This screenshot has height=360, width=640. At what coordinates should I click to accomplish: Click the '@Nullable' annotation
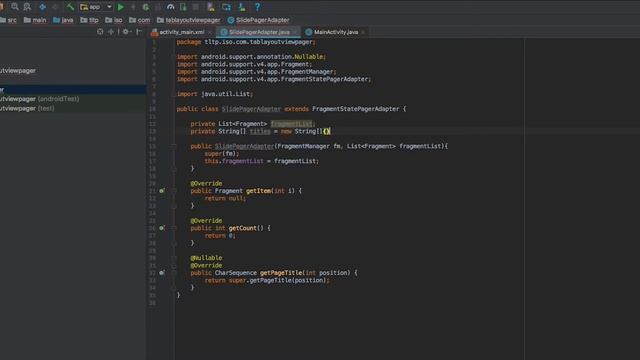tap(206, 258)
